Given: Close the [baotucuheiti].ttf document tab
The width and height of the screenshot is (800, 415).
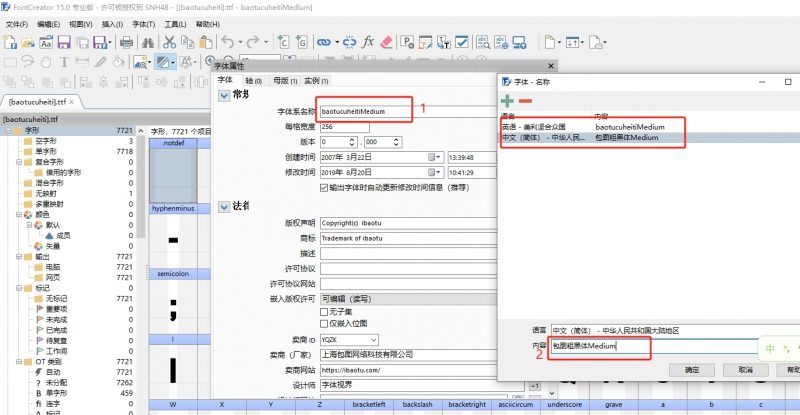Looking at the screenshot, I should tap(72, 102).
